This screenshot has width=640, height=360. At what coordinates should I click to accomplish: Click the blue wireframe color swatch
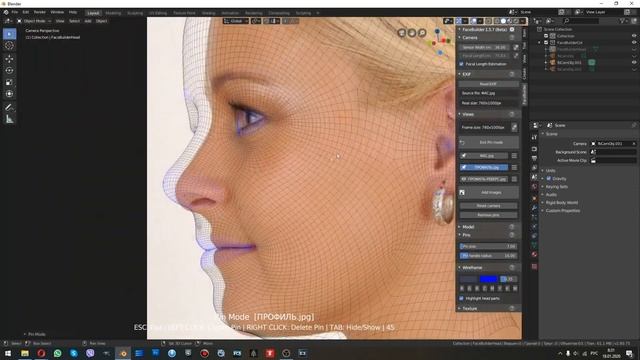[x=489, y=279]
